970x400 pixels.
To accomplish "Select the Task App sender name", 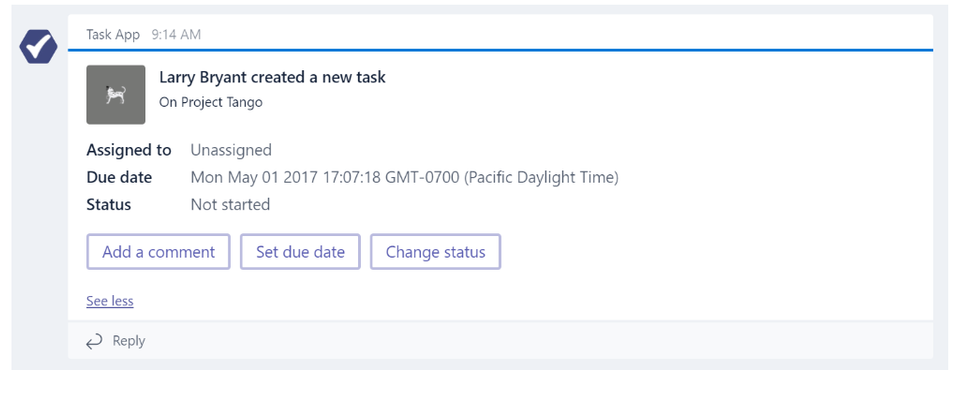I will coord(113,35).
